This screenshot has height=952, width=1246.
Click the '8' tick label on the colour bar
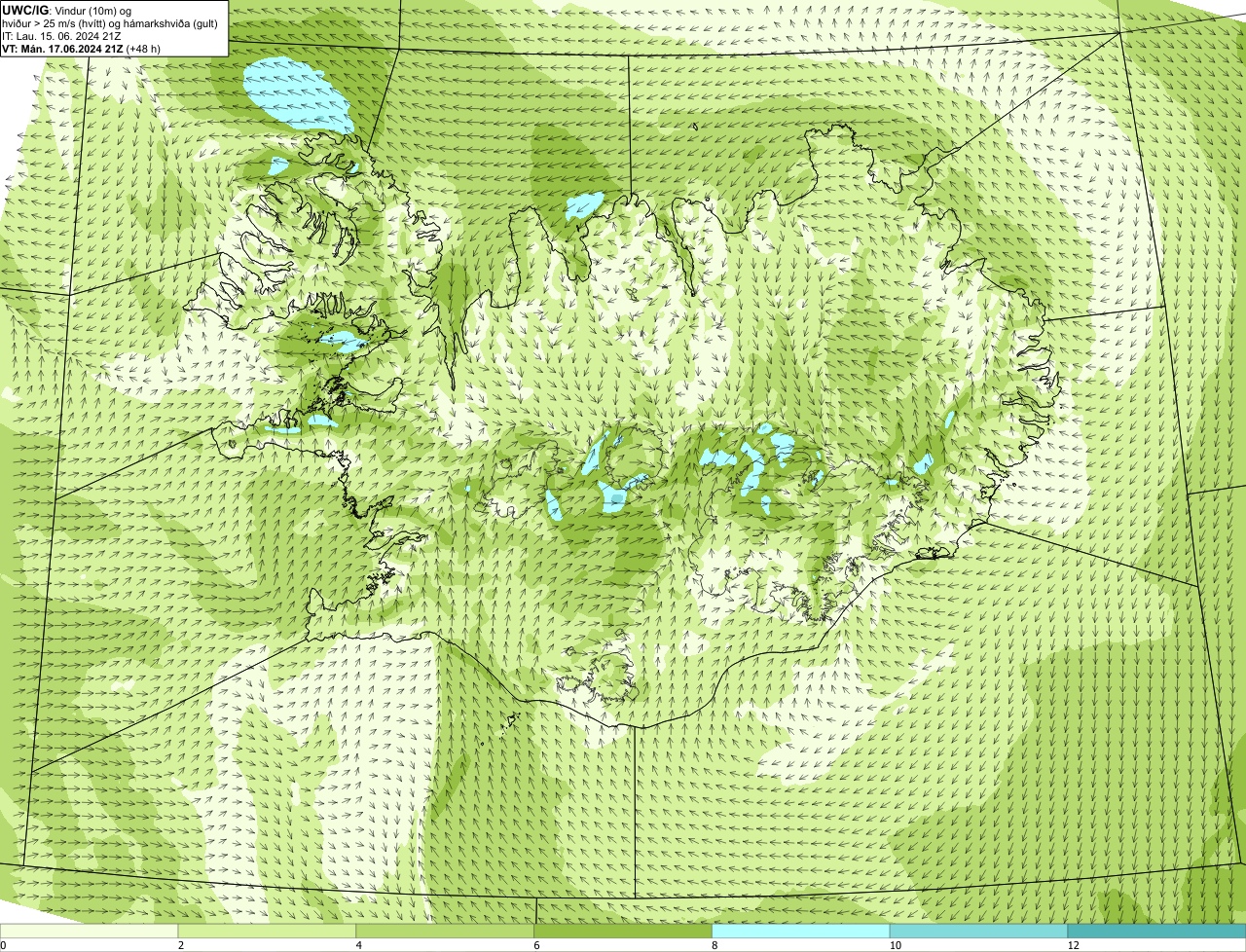click(715, 945)
